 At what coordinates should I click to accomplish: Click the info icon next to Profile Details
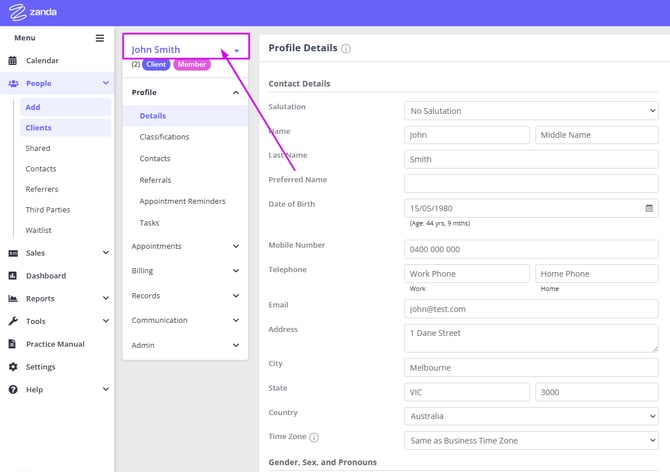pyautogui.click(x=346, y=48)
